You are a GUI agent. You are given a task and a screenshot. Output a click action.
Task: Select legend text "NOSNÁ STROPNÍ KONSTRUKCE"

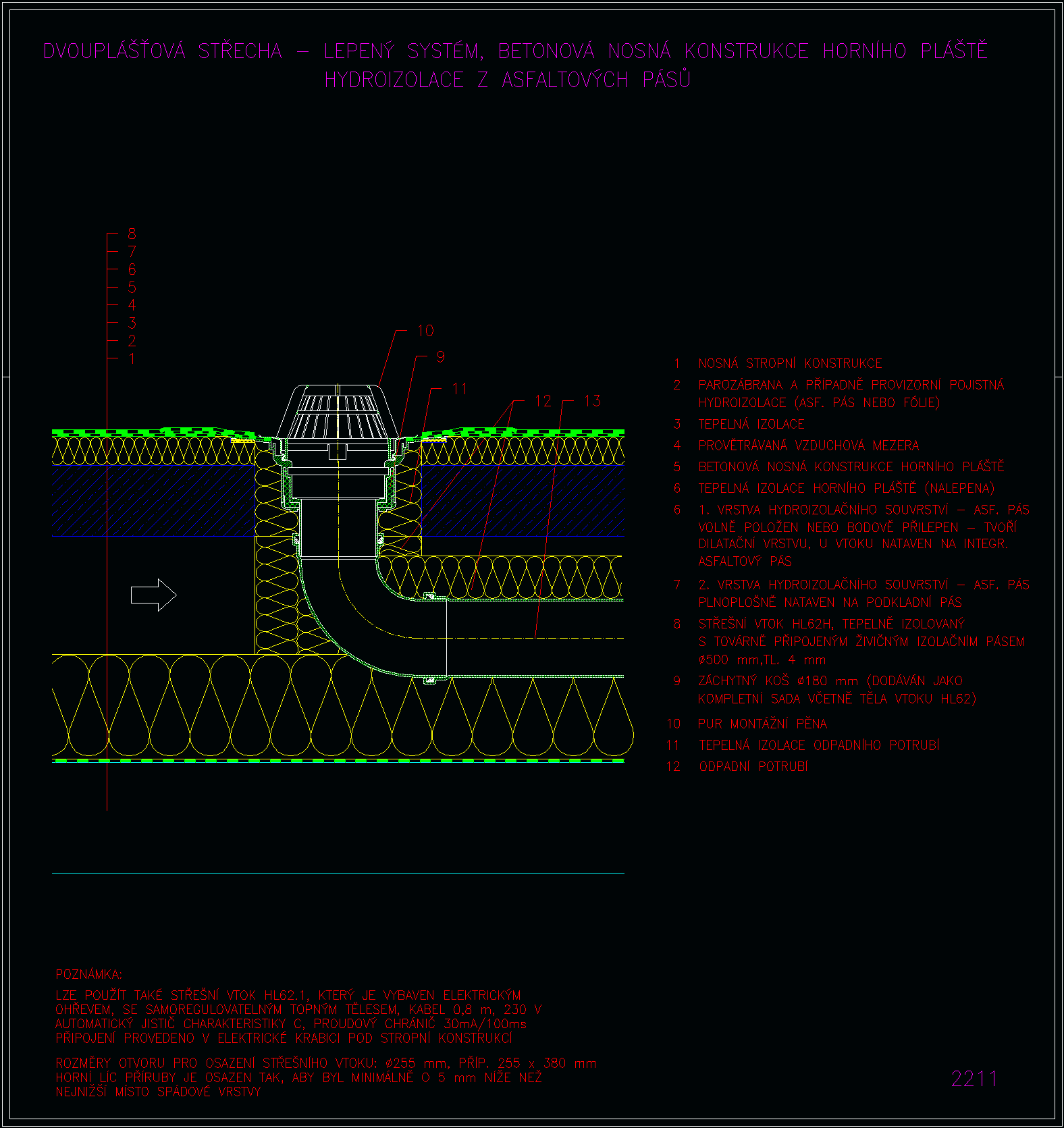(x=790, y=363)
